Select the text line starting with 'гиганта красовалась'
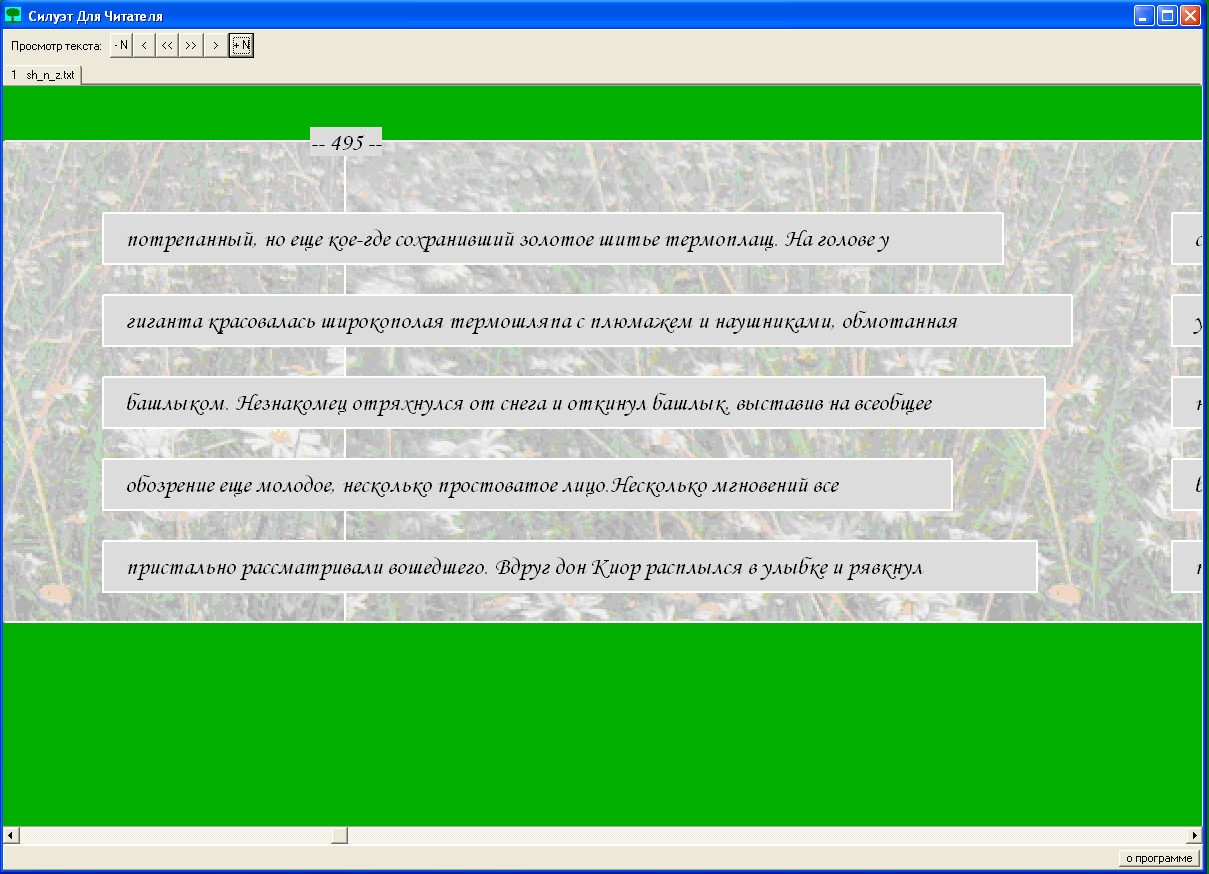Image resolution: width=1209 pixels, height=874 pixels. pyautogui.click(x=586, y=321)
